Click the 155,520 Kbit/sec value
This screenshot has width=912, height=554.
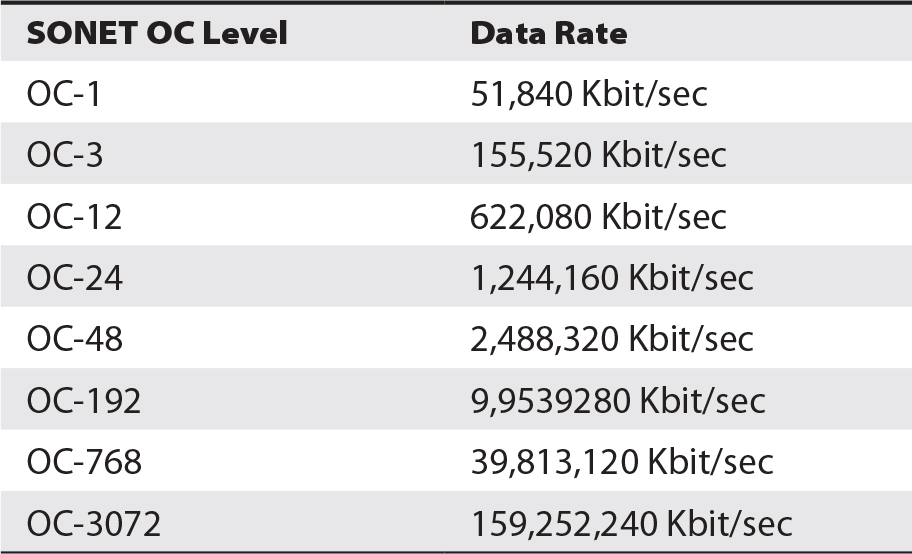coord(598,155)
